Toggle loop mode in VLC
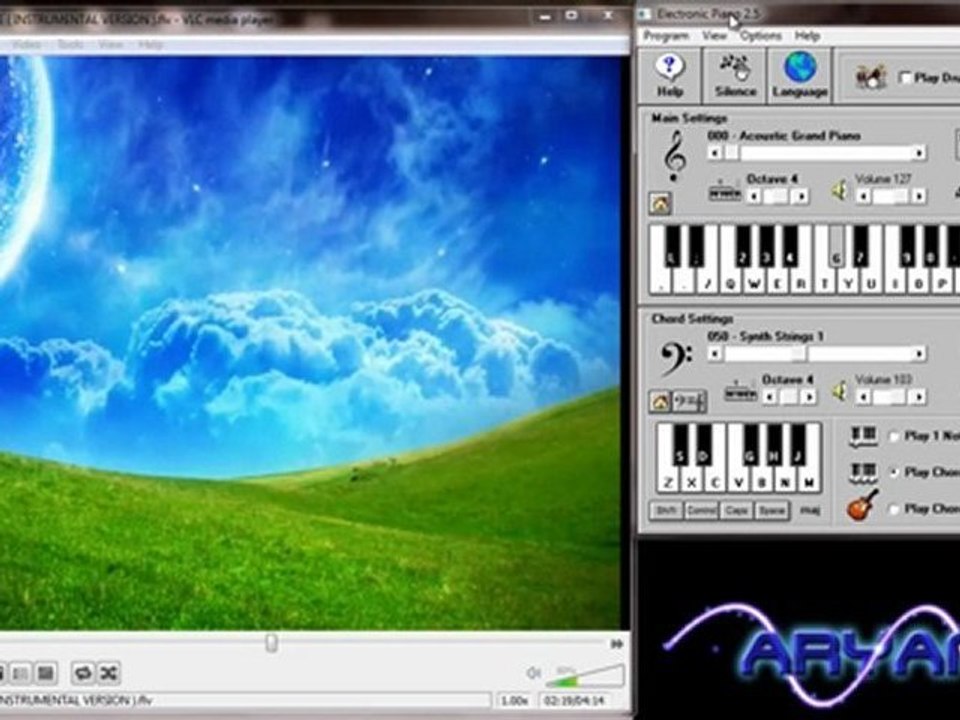The height and width of the screenshot is (720, 960). (83, 673)
